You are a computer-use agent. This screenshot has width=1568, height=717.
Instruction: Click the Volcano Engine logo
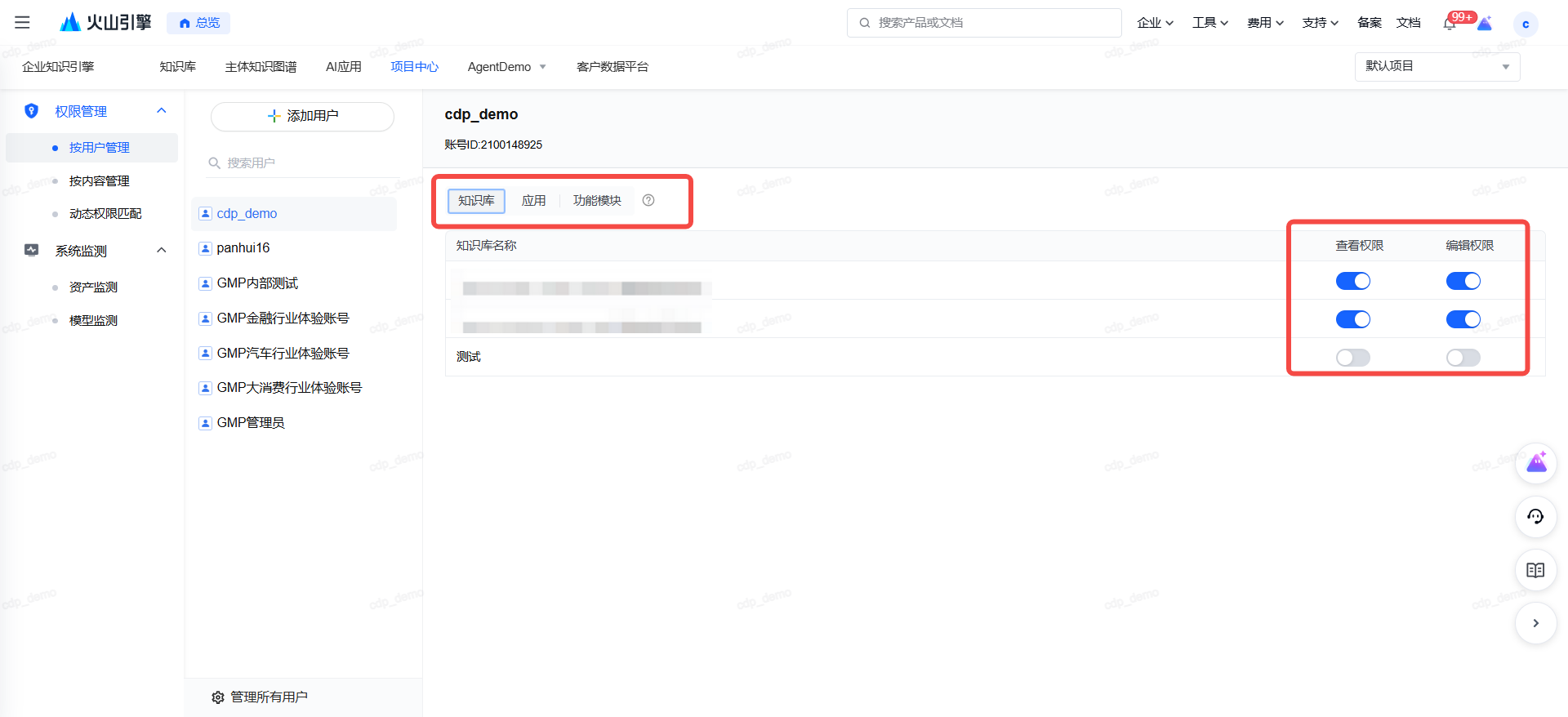pyautogui.click(x=106, y=22)
